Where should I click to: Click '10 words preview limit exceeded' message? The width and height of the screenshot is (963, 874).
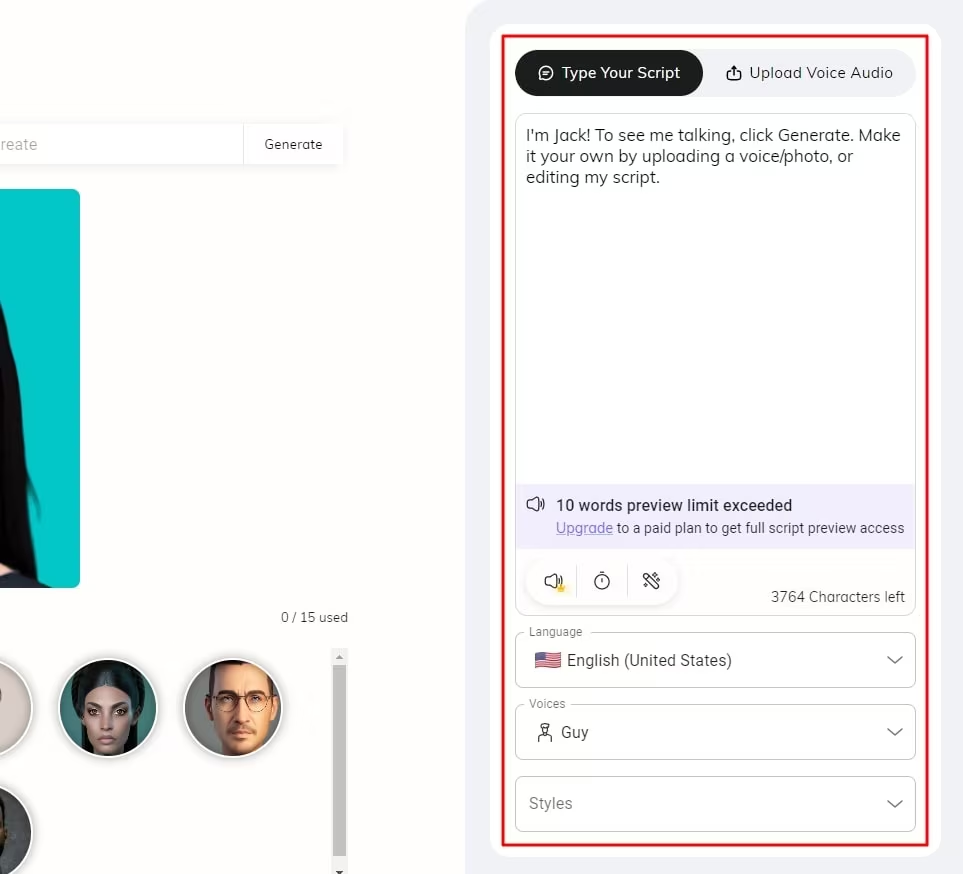pos(674,505)
